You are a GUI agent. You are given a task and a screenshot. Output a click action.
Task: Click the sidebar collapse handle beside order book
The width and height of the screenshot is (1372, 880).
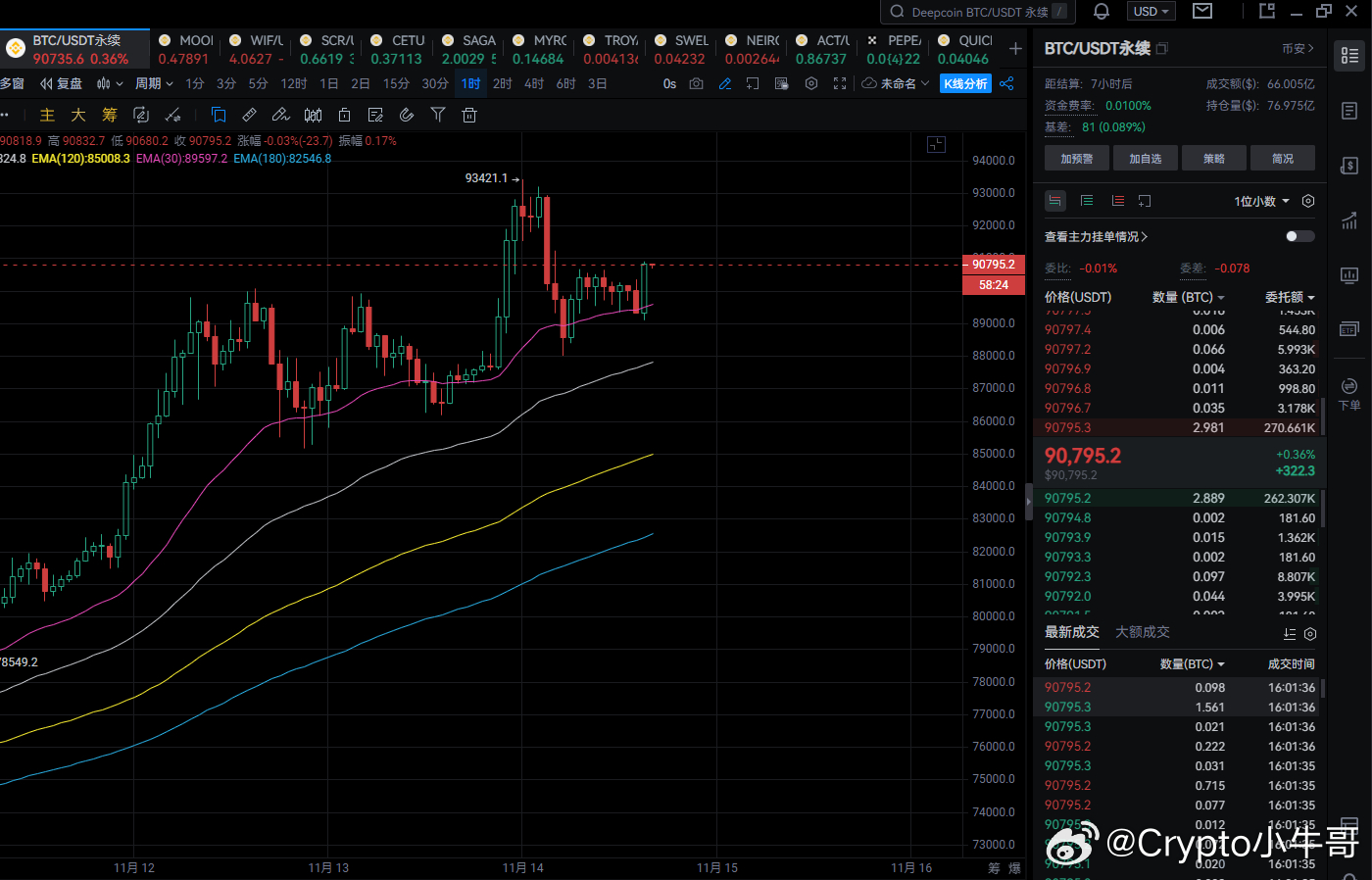coord(1029,501)
